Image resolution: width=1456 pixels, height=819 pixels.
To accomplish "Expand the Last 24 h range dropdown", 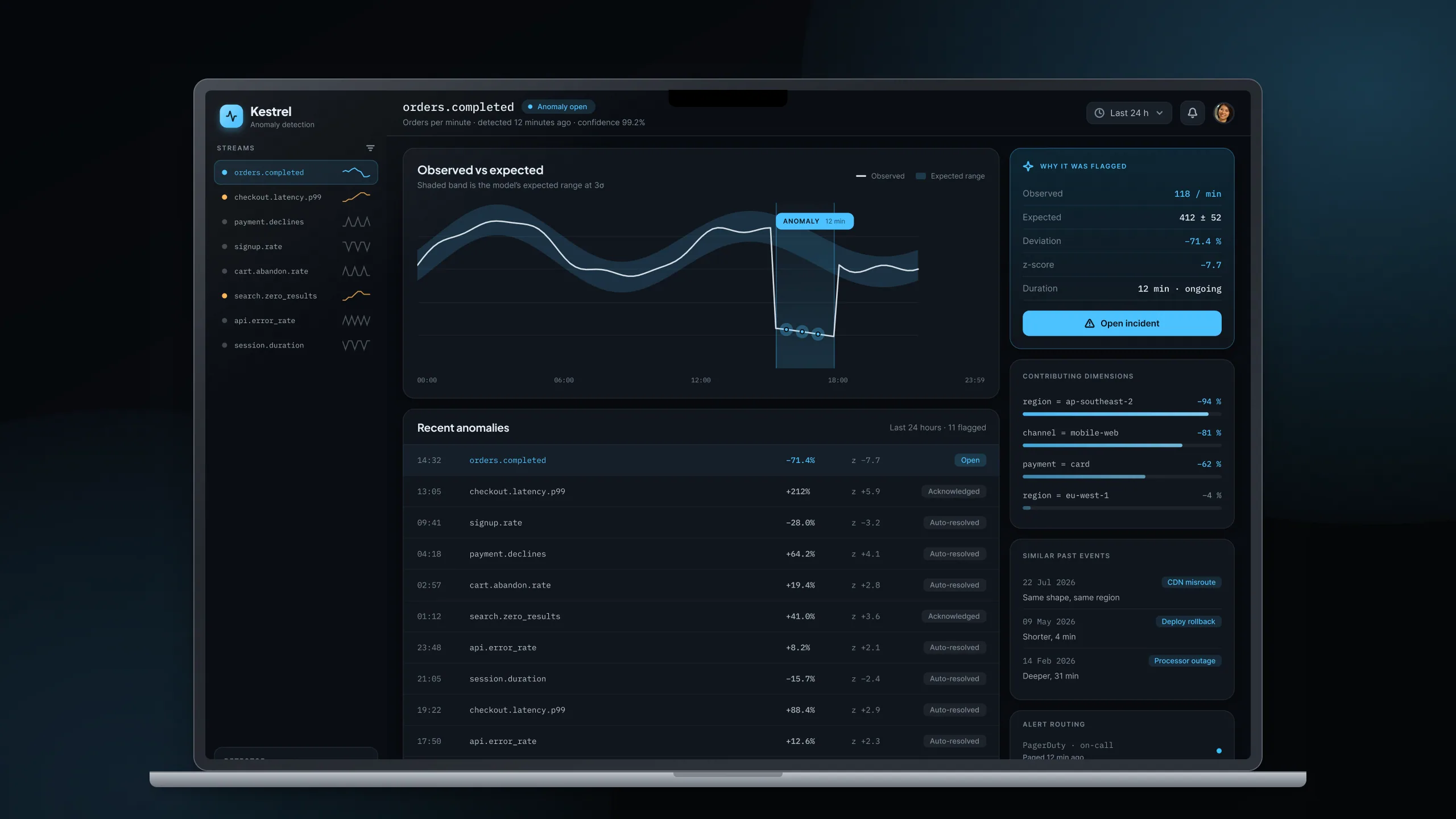I will click(x=1128, y=113).
